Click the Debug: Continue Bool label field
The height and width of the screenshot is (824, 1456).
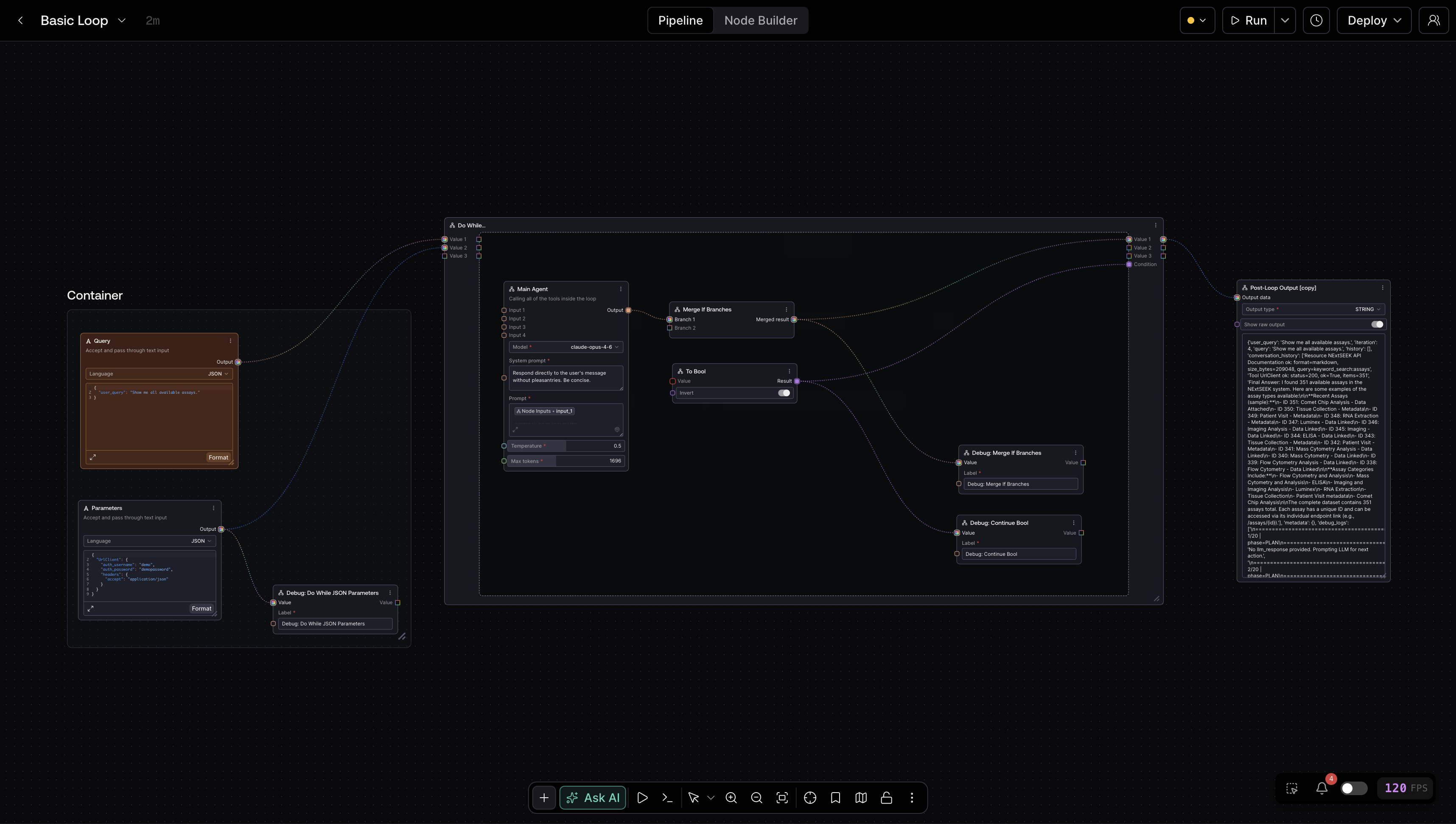pyautogui.click(x=1019, y=554)
